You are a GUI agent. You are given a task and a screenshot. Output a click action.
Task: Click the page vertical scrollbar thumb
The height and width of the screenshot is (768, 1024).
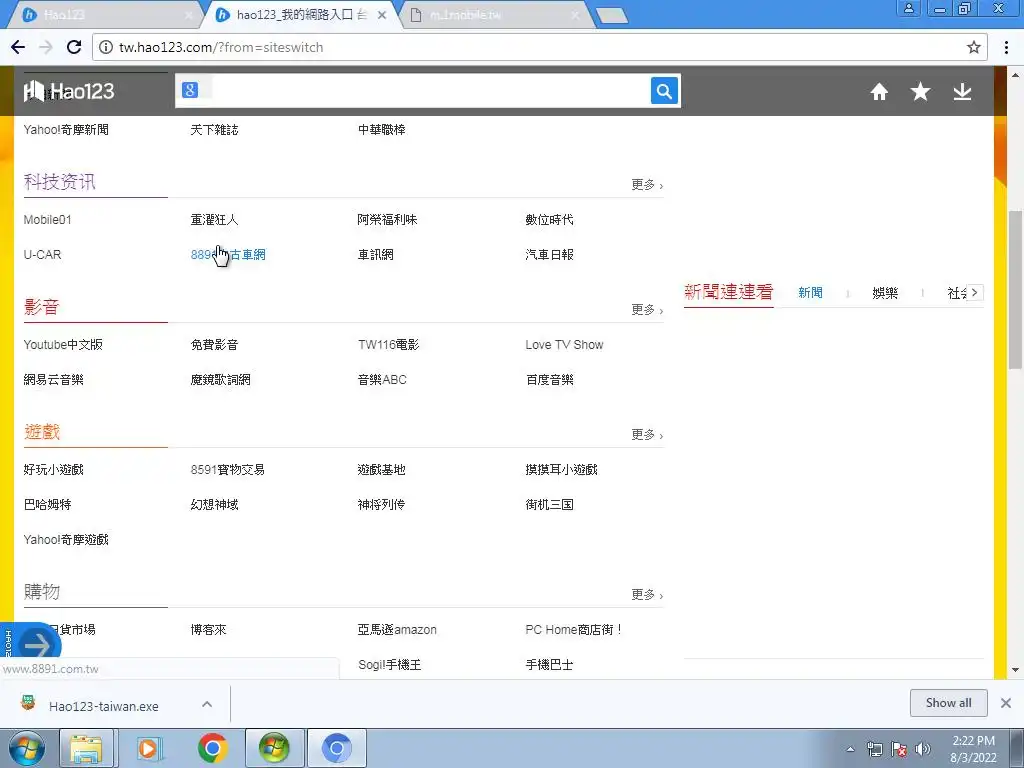(1016, 290)
